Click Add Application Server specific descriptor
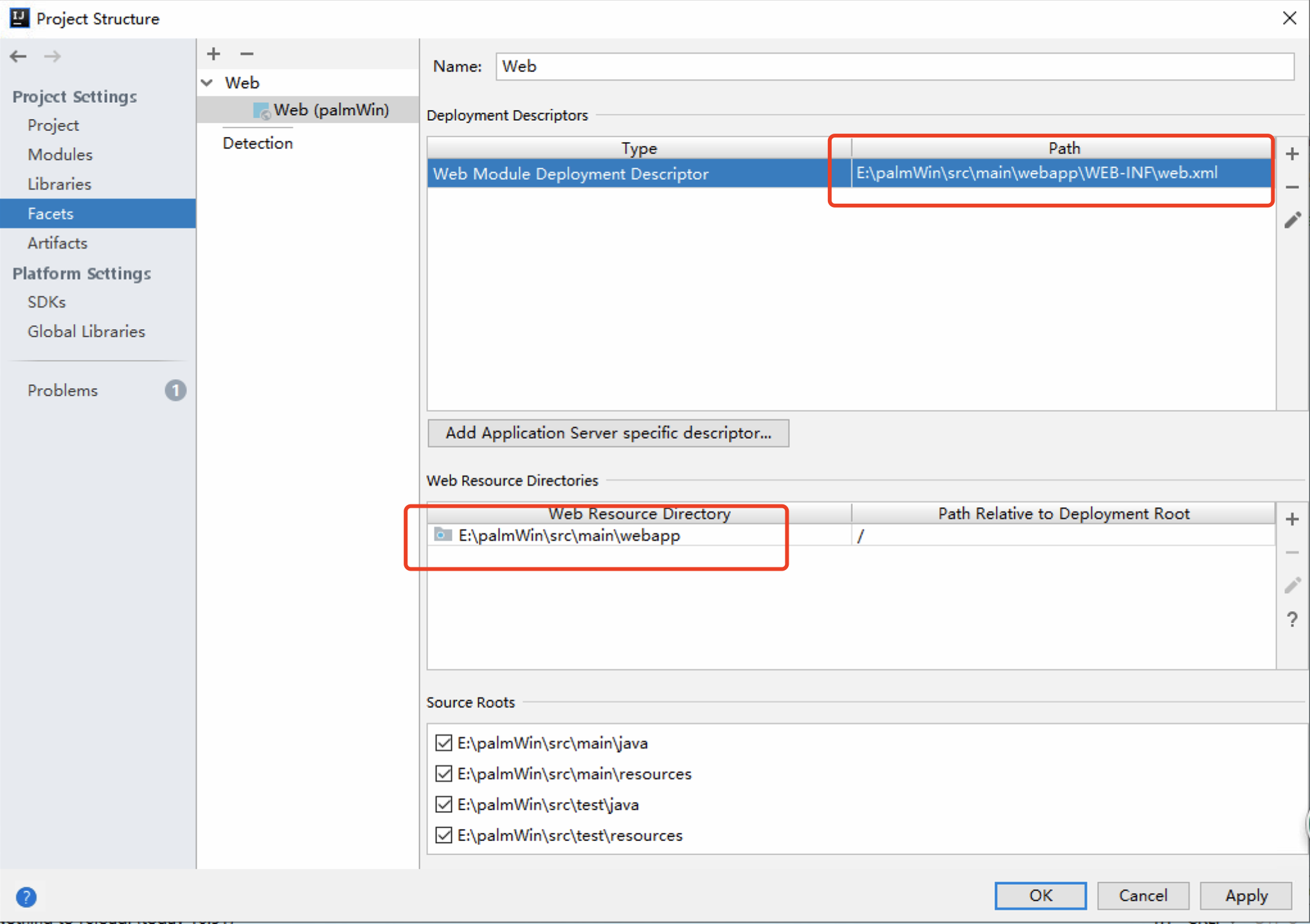This screenshot has width=1310, height=924. 608,433
